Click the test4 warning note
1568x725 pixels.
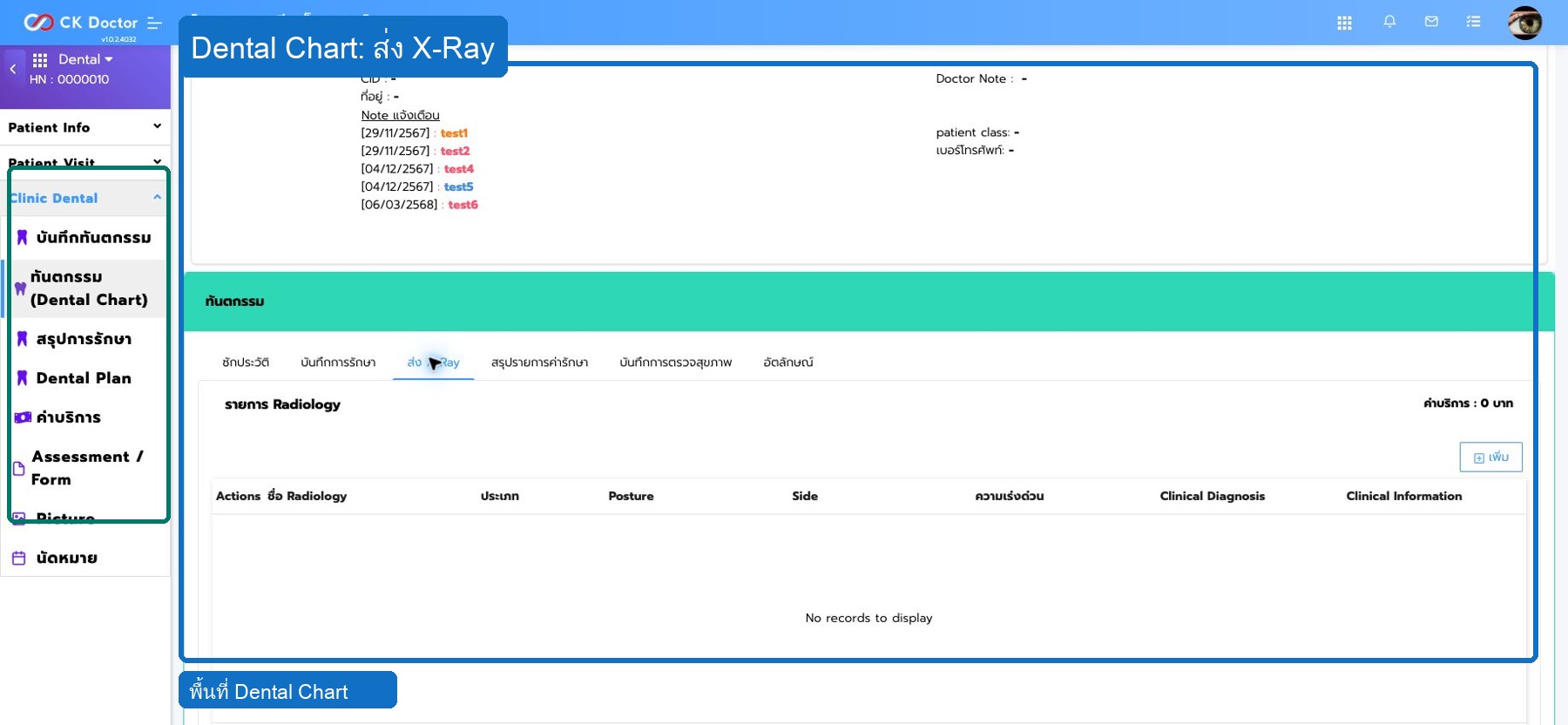[459, 169]
